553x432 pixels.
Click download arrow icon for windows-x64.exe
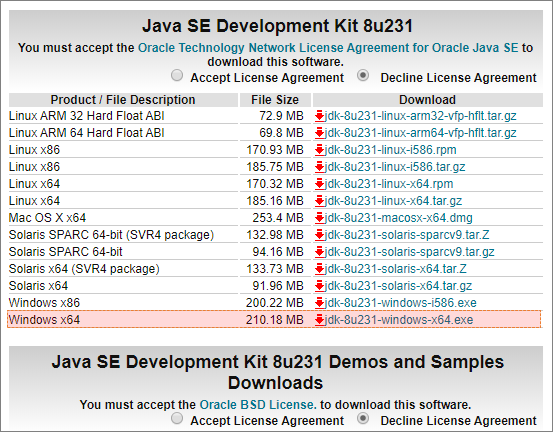(x=320, y=320)
